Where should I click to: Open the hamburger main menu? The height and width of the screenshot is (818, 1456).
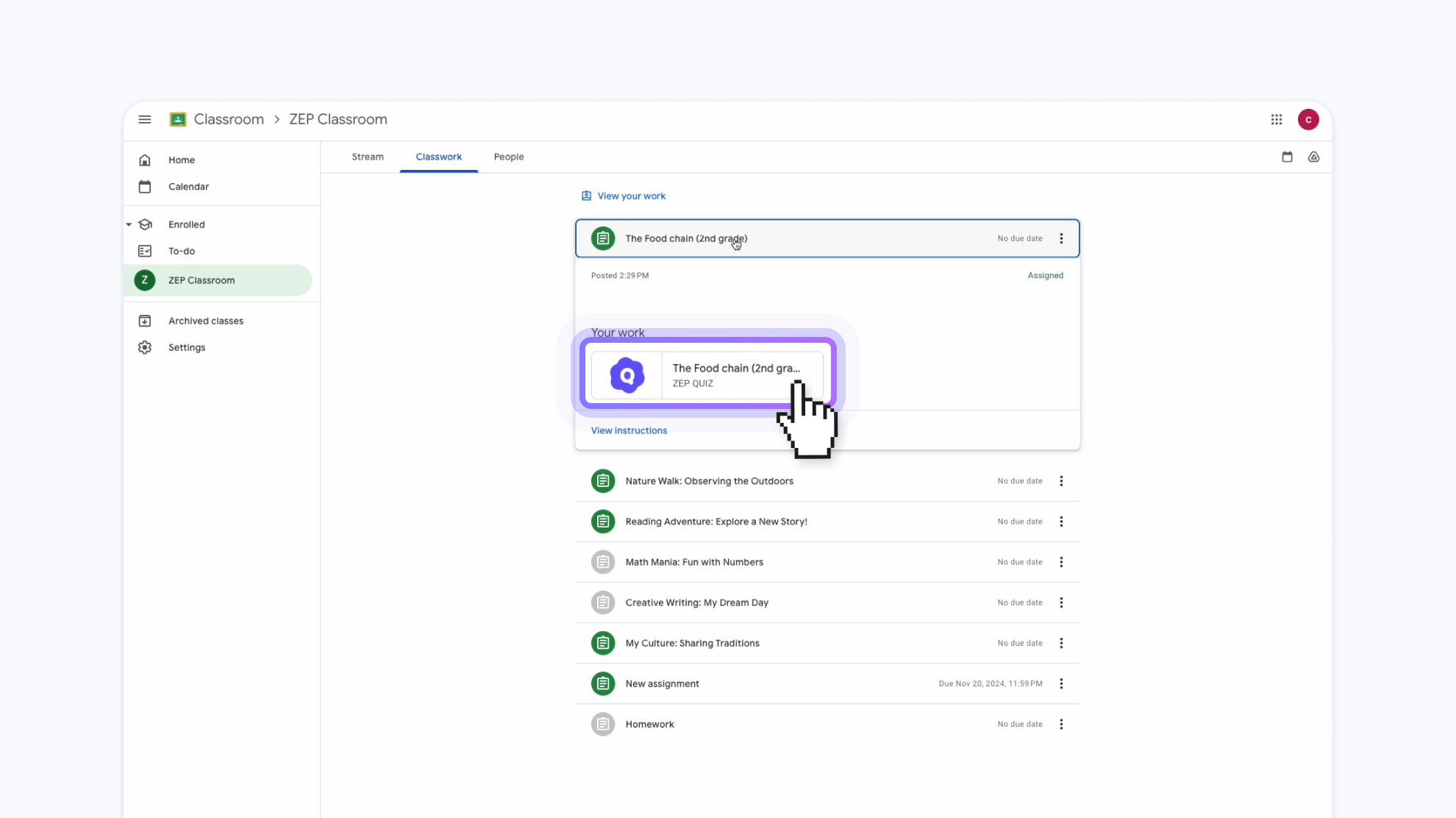click(145, 119)
